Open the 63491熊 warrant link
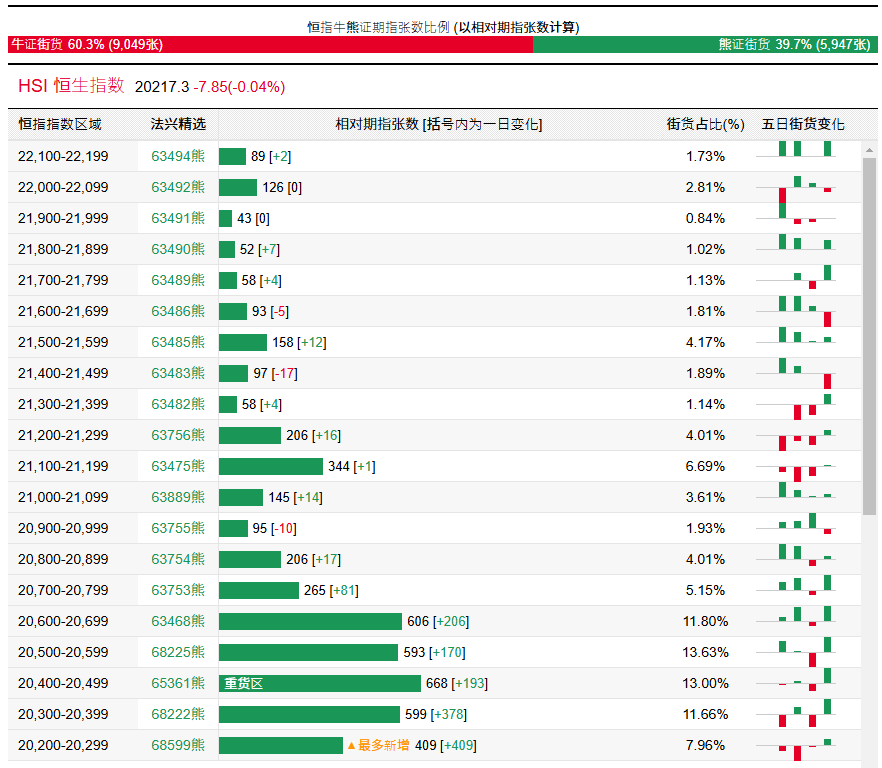 [178, 218]
